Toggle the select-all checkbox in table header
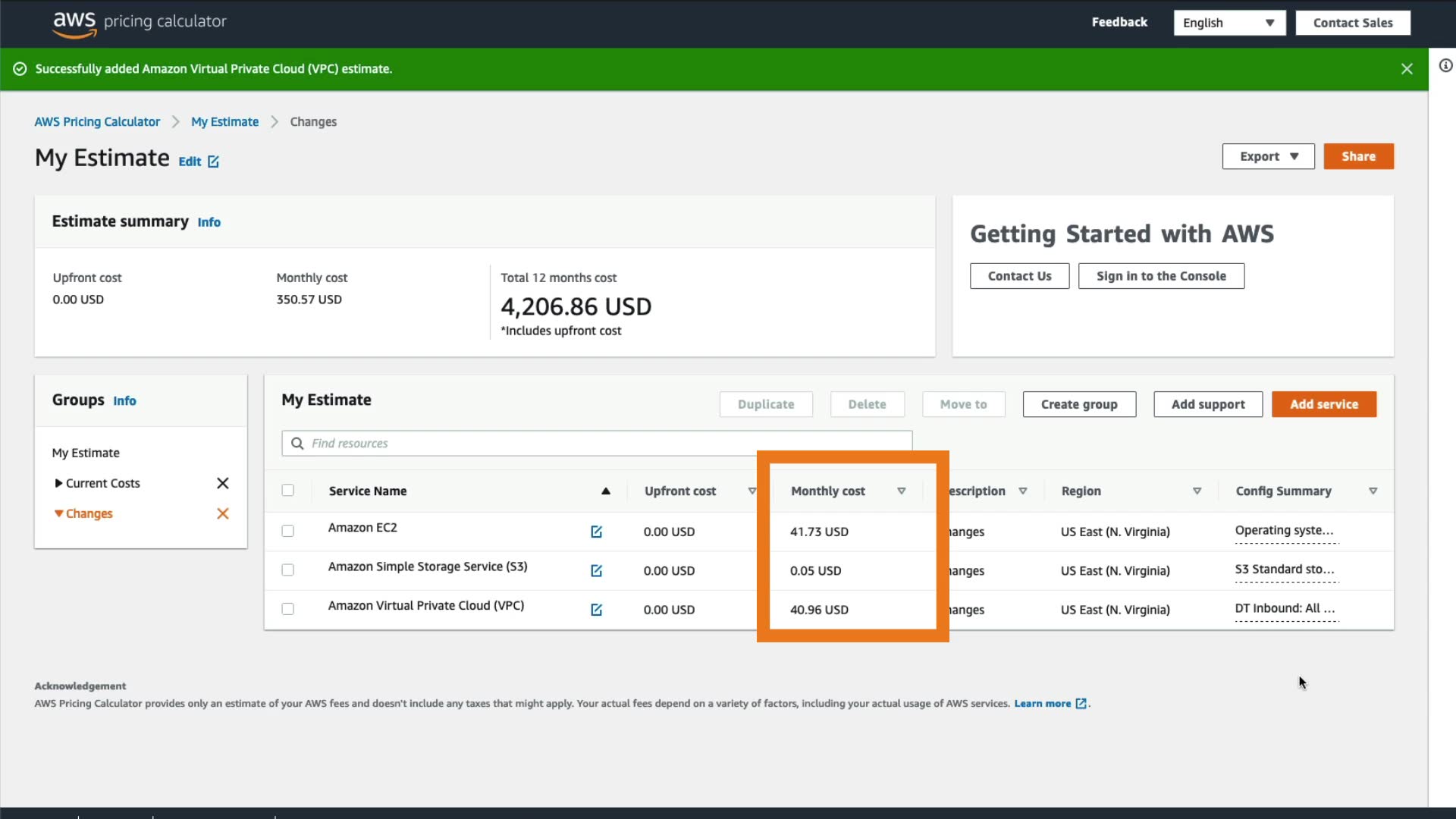 tap(287, 491)
